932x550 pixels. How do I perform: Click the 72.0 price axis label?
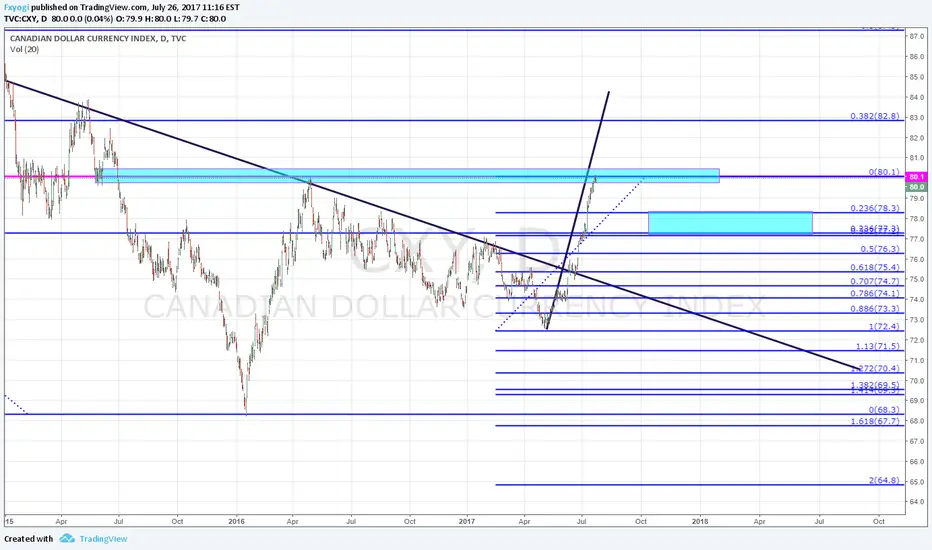point(916,340)
